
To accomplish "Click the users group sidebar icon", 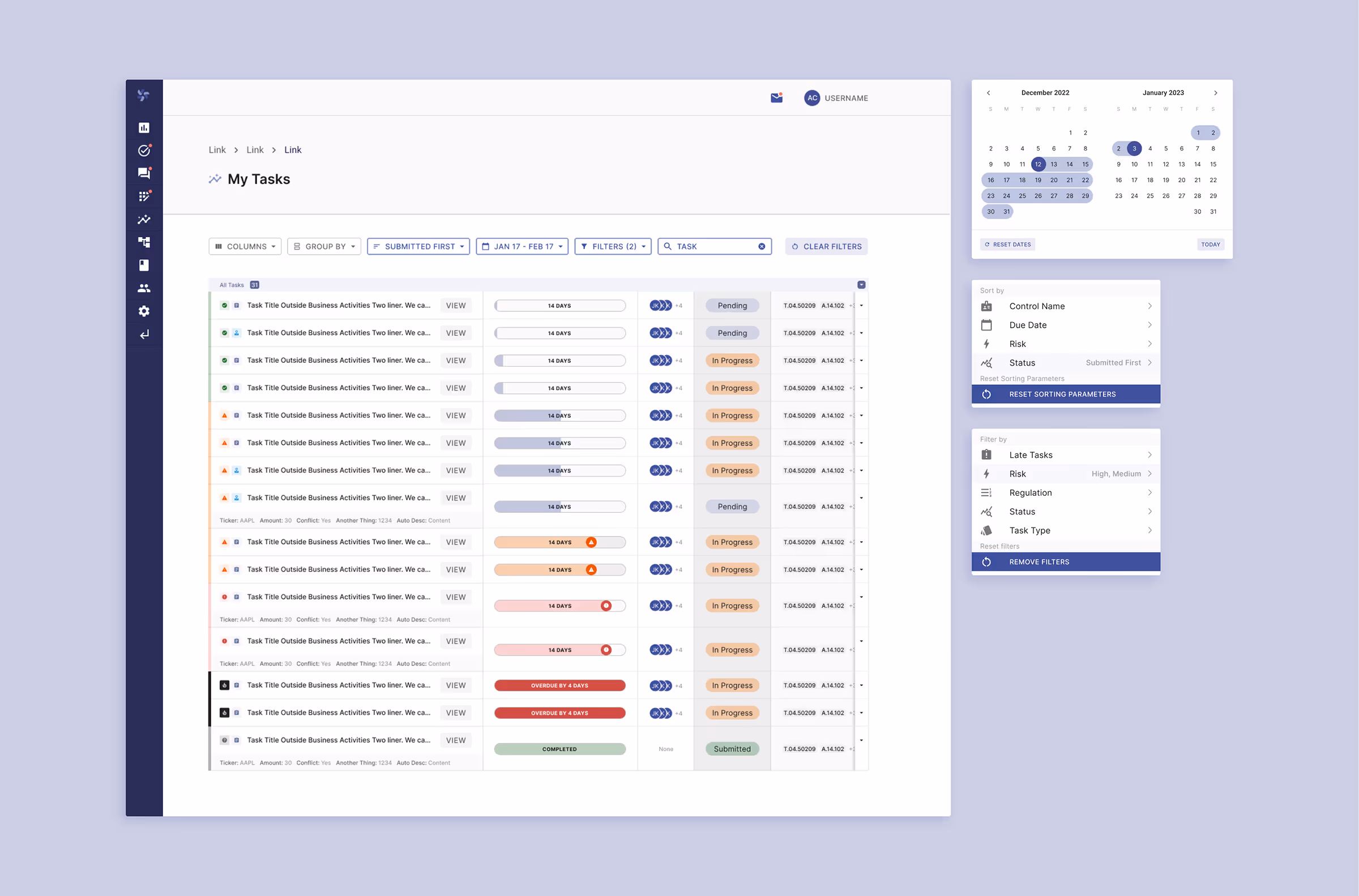I will [144, 288].
